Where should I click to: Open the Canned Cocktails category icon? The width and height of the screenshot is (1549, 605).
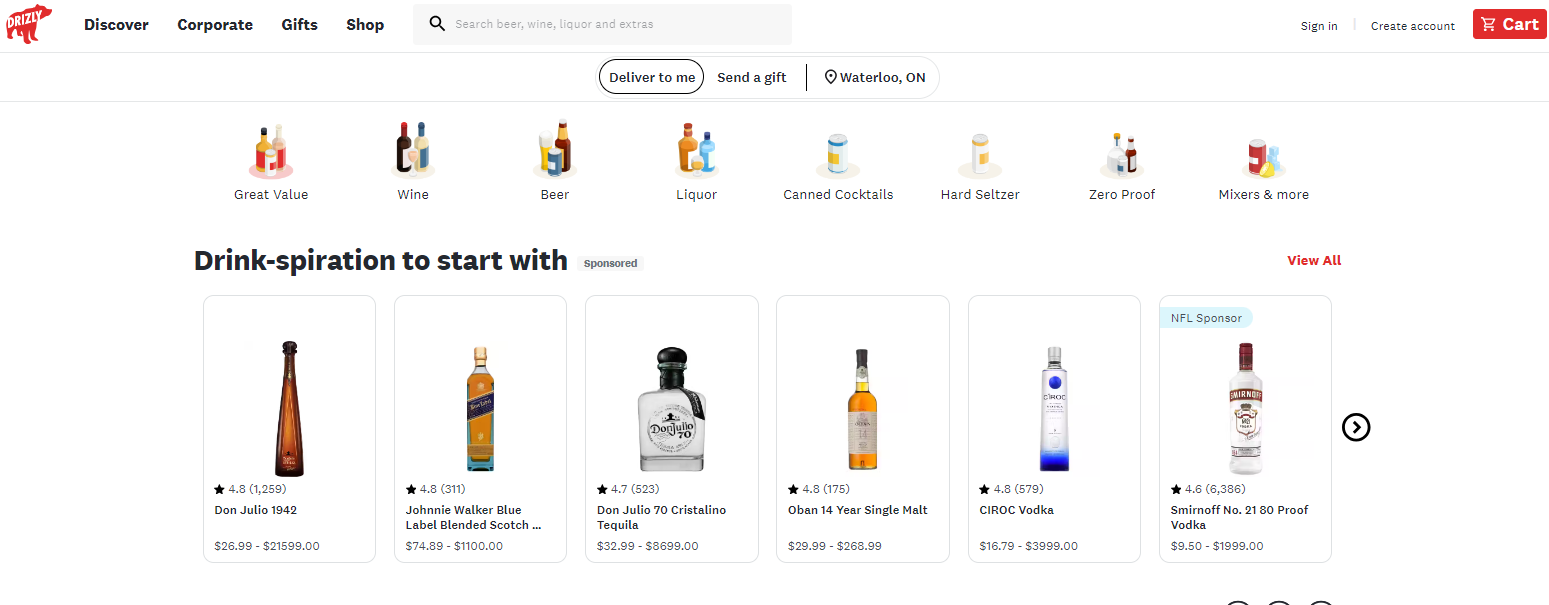pos(838,155)
